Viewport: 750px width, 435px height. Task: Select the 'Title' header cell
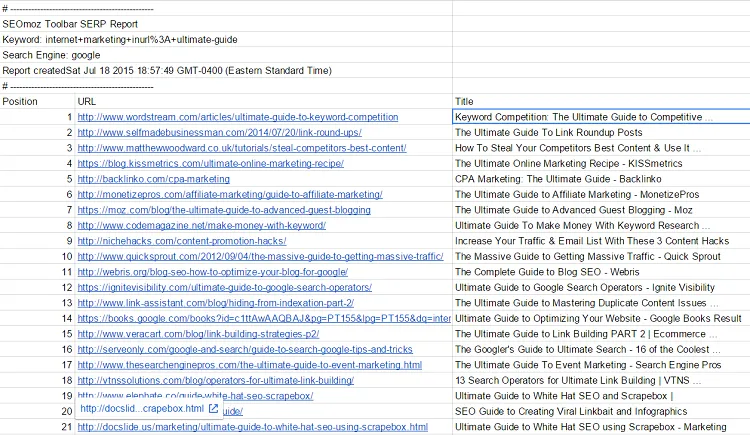point(601,101)
